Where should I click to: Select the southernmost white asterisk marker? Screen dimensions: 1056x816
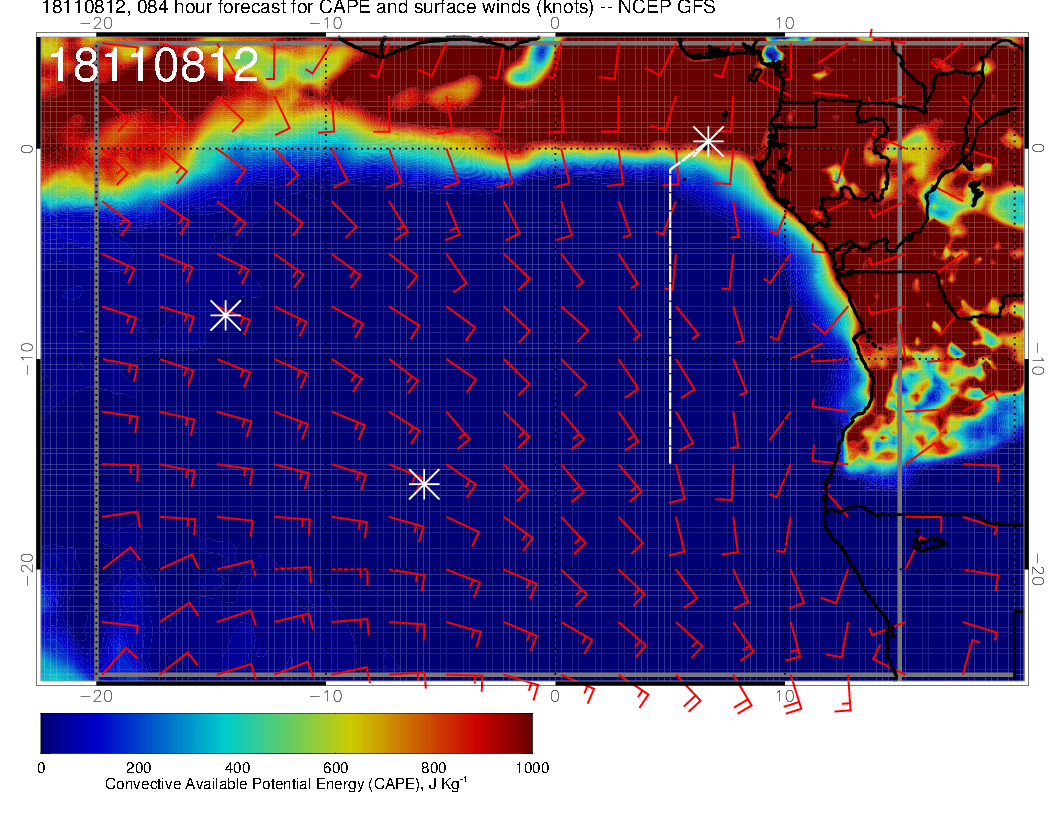click(424, 484)
